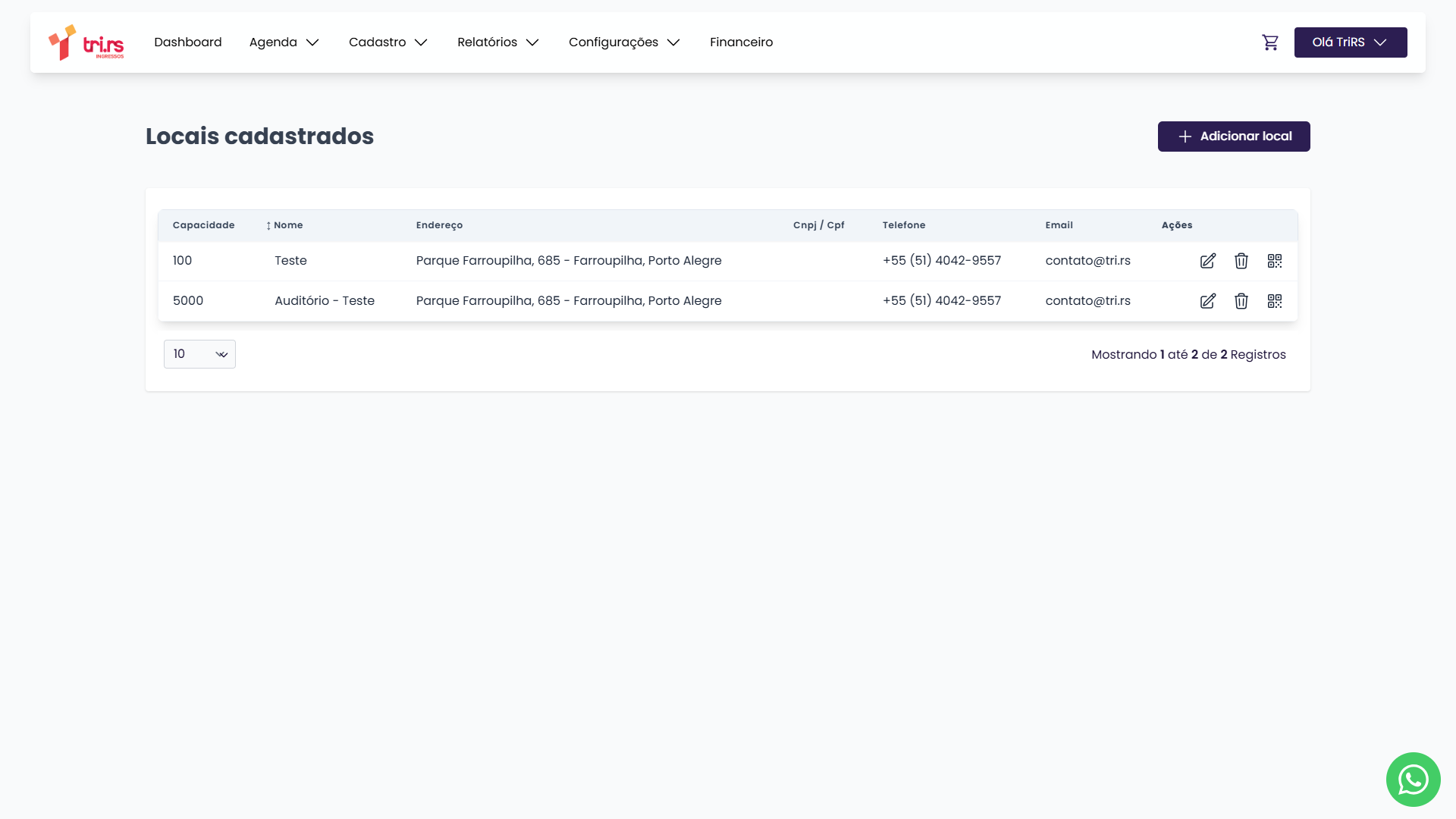The image size is (1456, 819).
Task: Open rows-per-page selector showing 10
Action: (x=199, y=354)
